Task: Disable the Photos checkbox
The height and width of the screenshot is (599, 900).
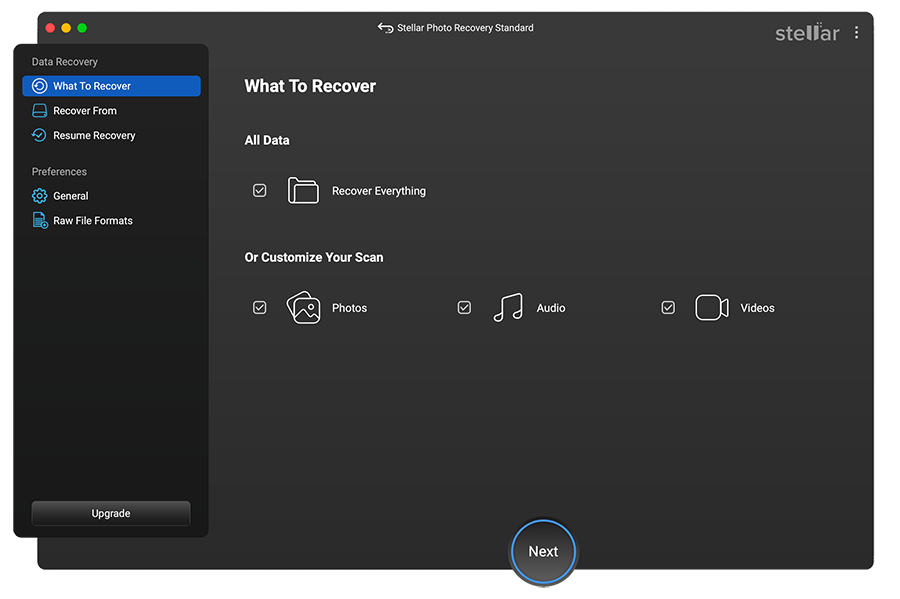Action: [259, 307]
